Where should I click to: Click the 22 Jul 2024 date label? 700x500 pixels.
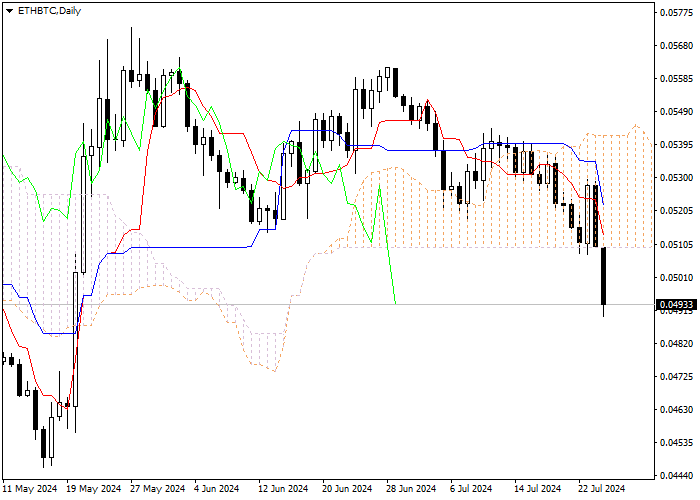point(602,489)
